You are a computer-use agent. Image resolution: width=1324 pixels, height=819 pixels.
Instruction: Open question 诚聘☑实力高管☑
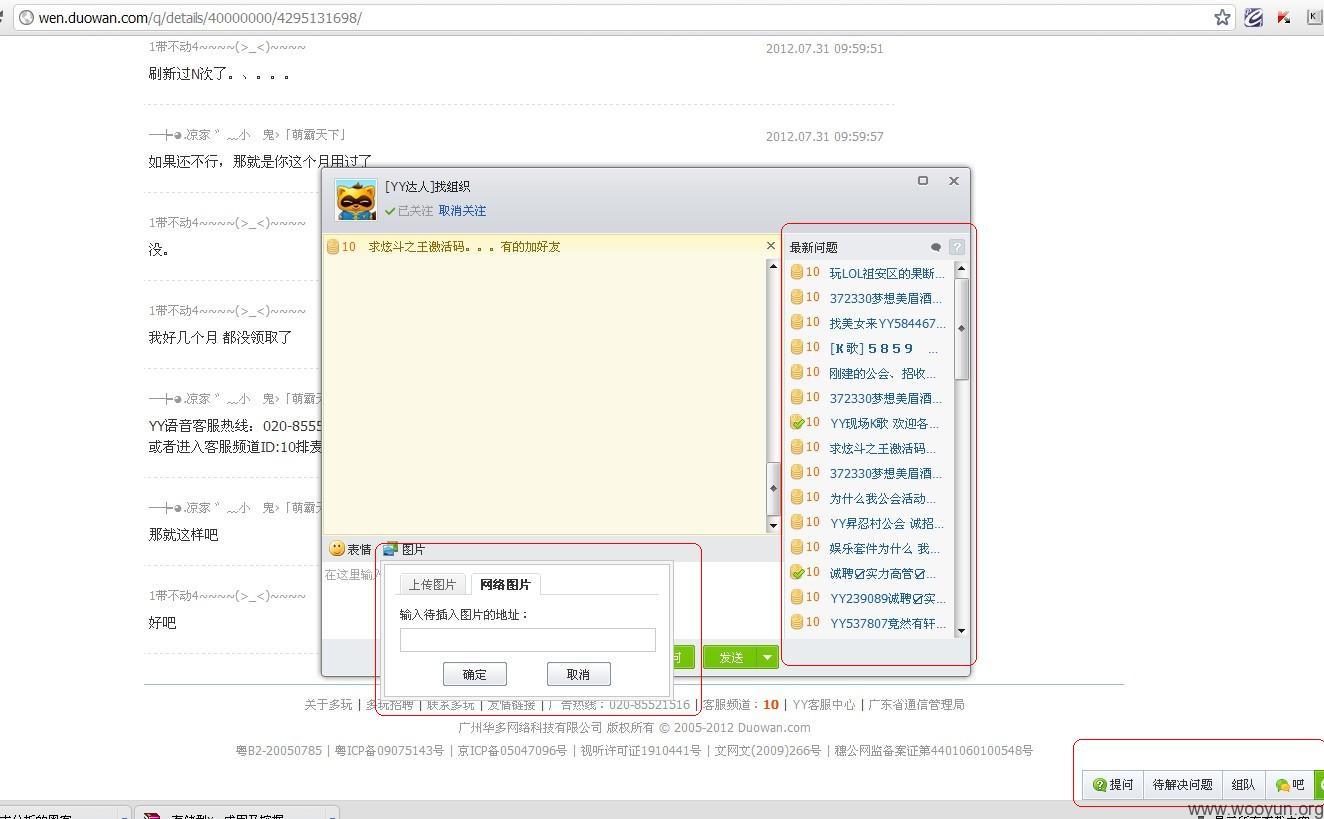[882, 573]
